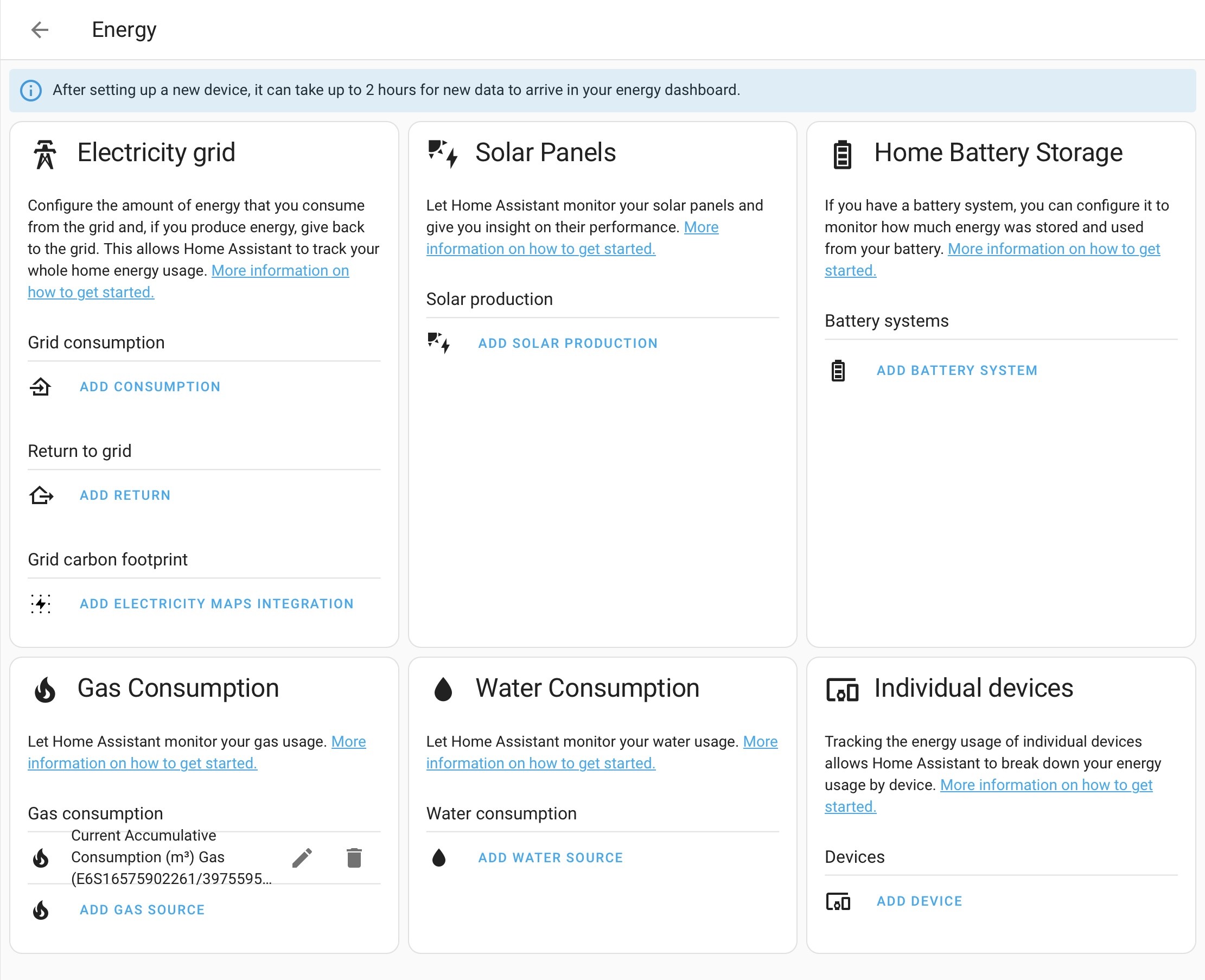
Task: Click the info icon in the banner
Action: [31, 90]
